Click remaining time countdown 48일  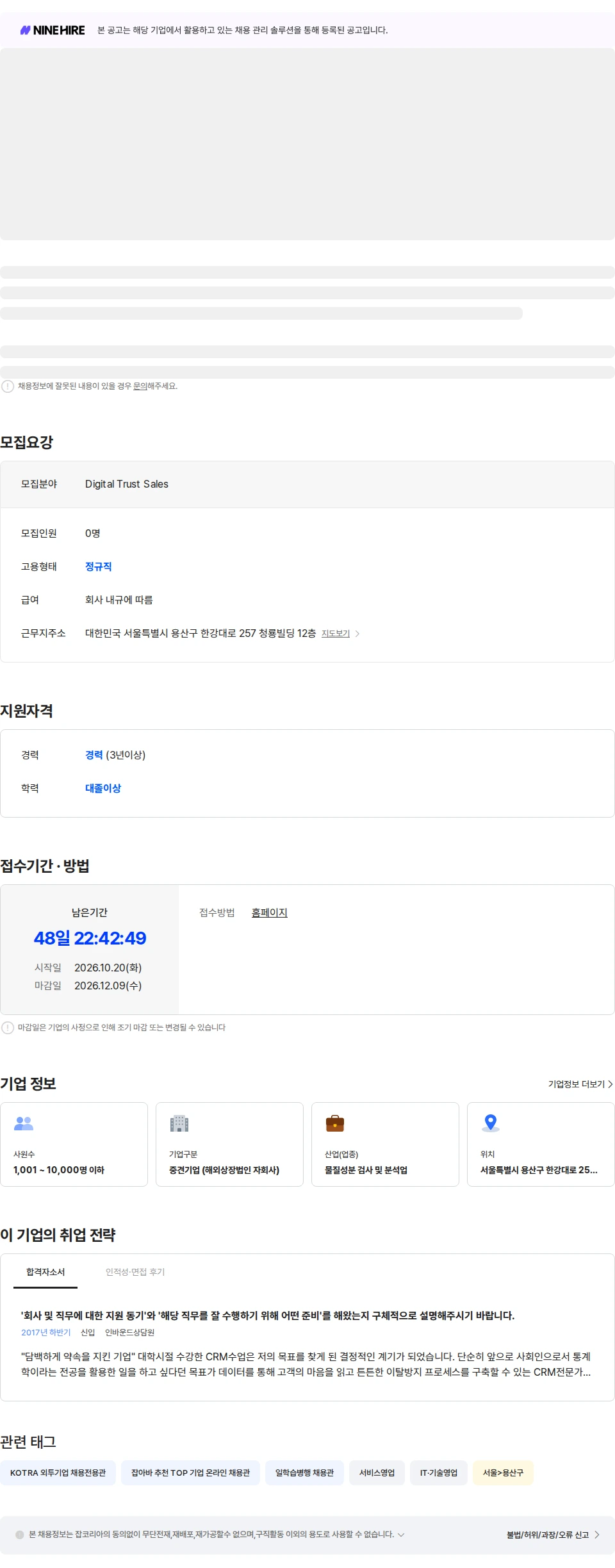point(90,938)
